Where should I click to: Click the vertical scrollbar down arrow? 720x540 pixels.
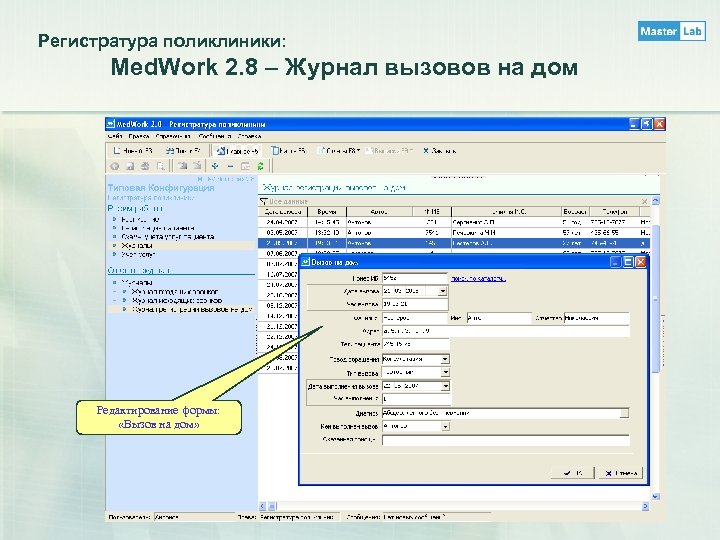point(655,496)
